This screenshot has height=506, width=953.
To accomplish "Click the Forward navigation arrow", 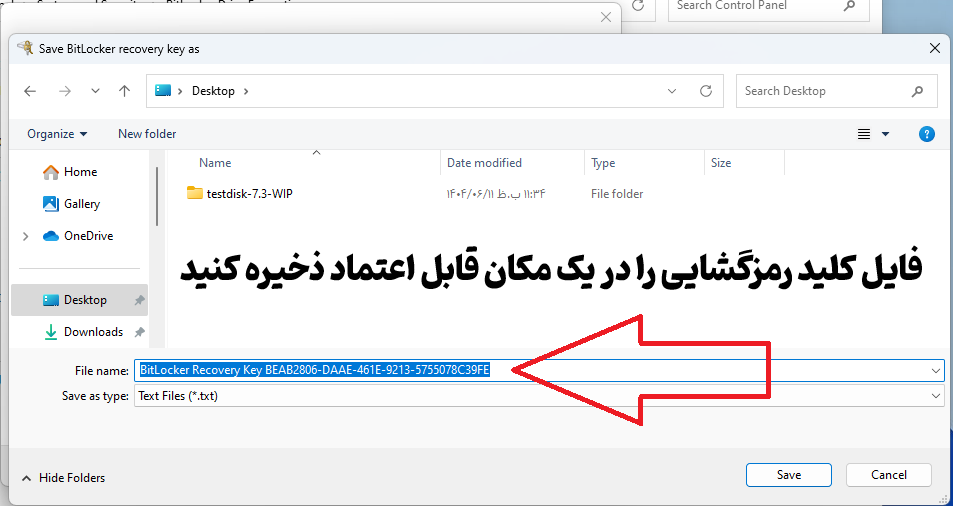I will click(x=65, y=91).
